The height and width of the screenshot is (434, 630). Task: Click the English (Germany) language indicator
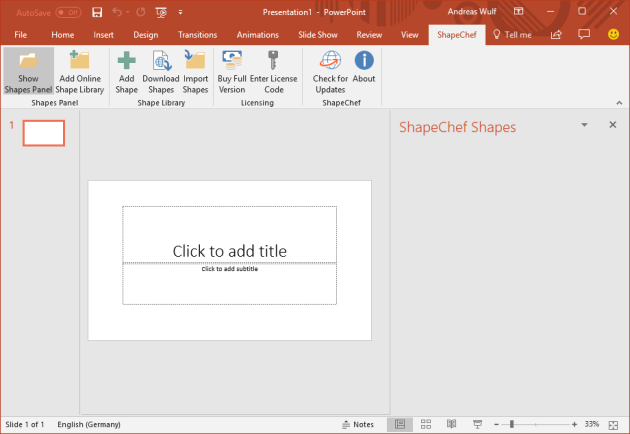[x=89, y=424]
